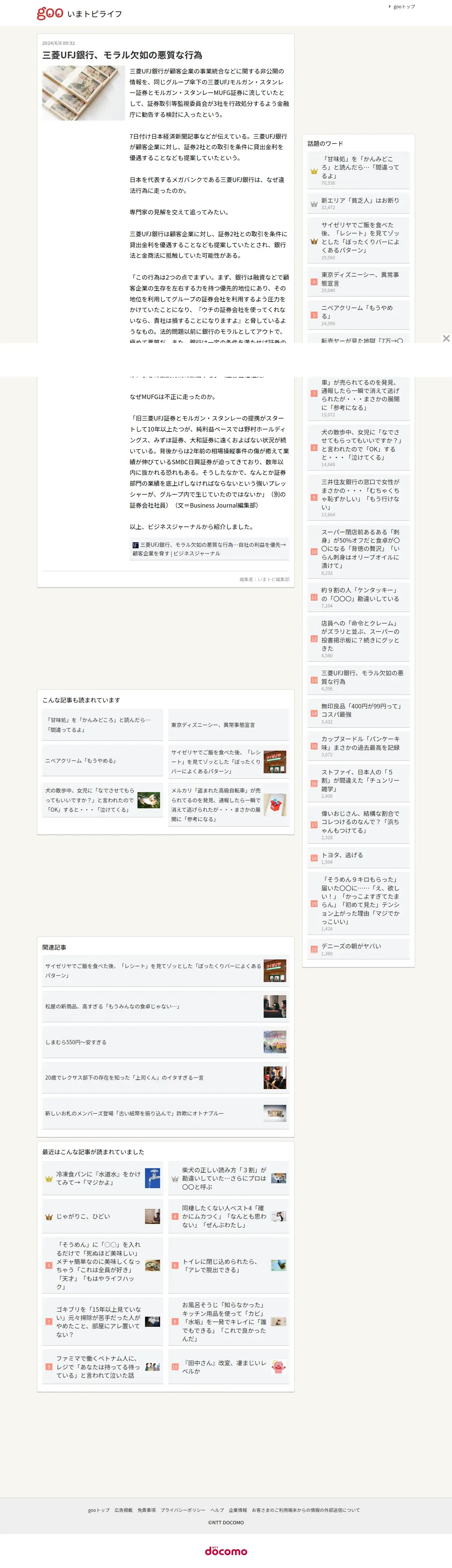The width and height of the screenshot is (452, 1568).
Task: Click the docomo logo in the footer
Action: point(226,1550)
